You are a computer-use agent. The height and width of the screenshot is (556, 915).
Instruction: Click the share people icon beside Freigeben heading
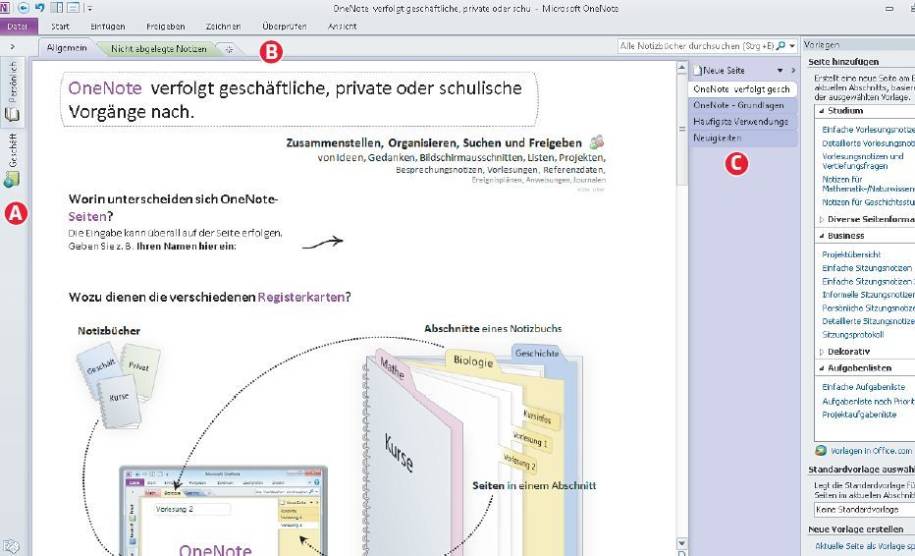tap(596, 142)
